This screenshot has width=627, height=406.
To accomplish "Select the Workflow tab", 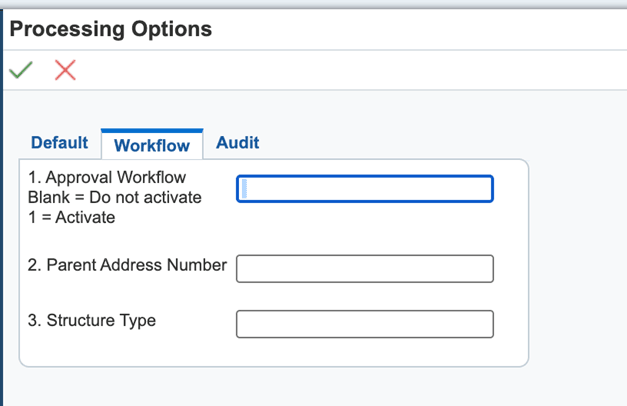I will pos(152,145).
